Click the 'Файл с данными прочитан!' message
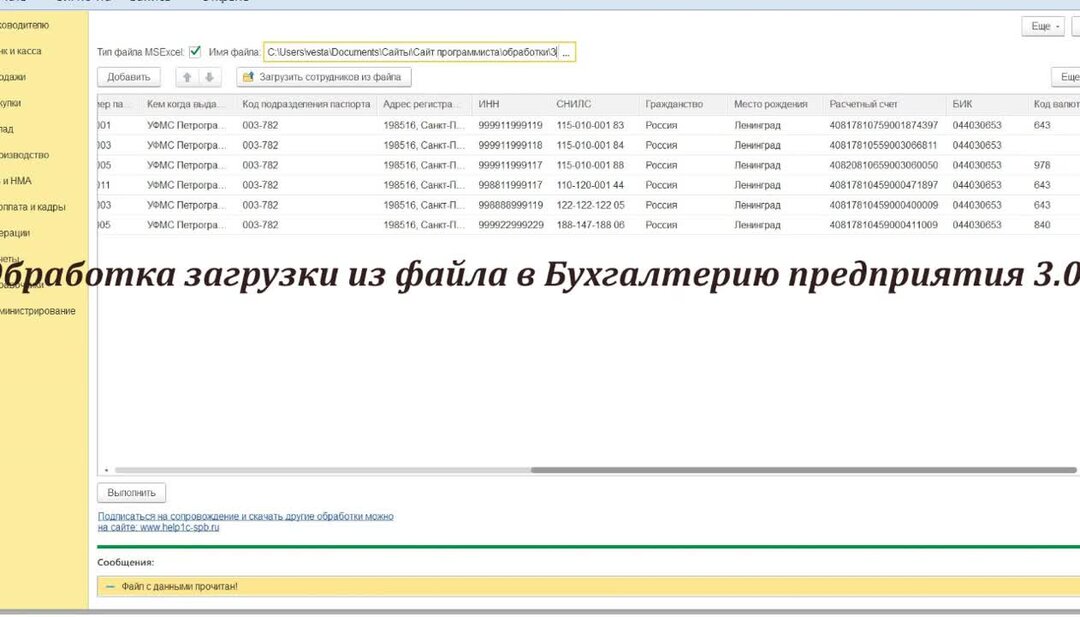 (179, 587)
